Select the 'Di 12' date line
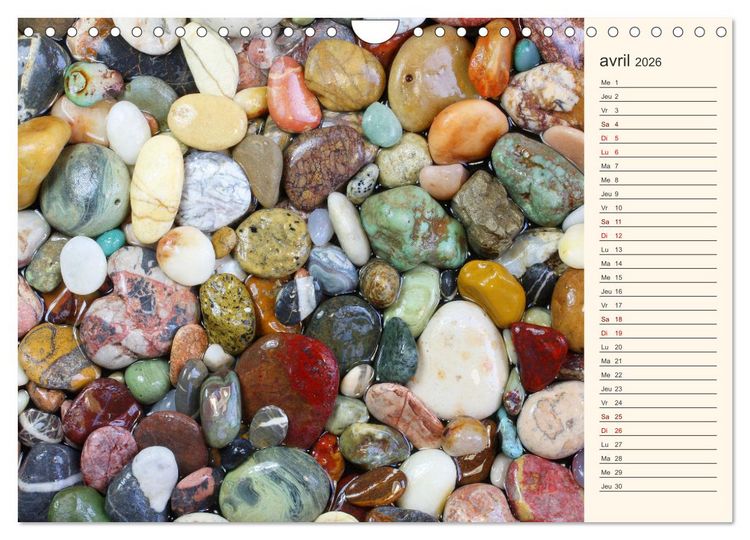Image resolution: width=750 pixels, height=540 pixels. (x=658, y=235)
